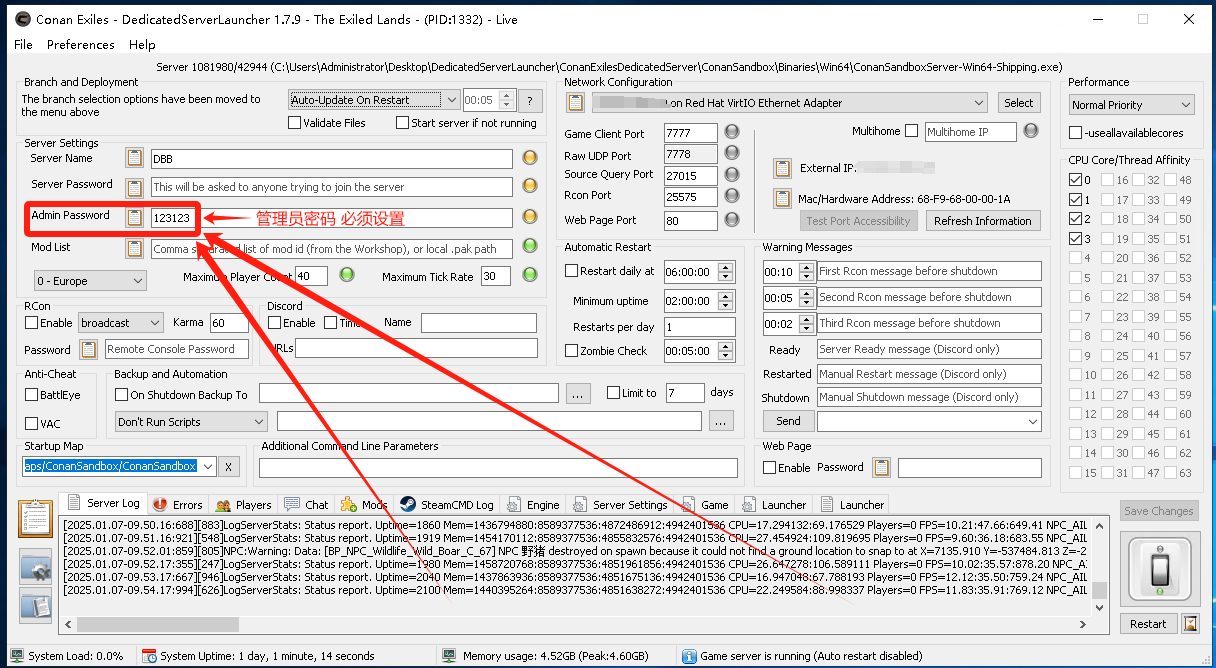Open the folder with gear icon

tap(36, 567)
